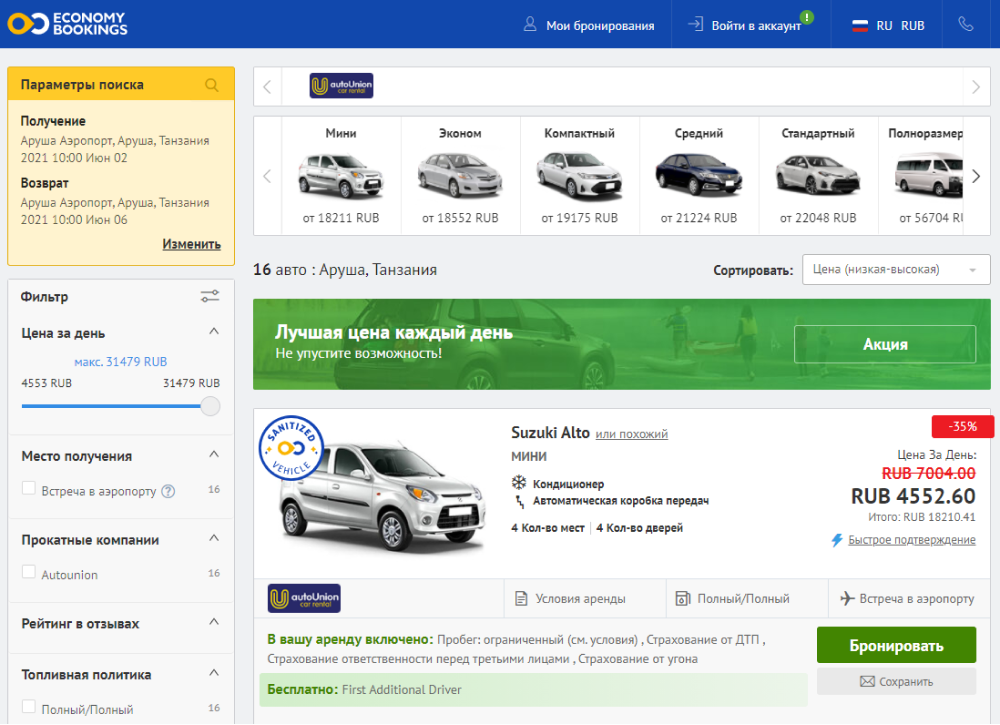Click the Бесплатно: First Additional Driver note

coord(533,690)
